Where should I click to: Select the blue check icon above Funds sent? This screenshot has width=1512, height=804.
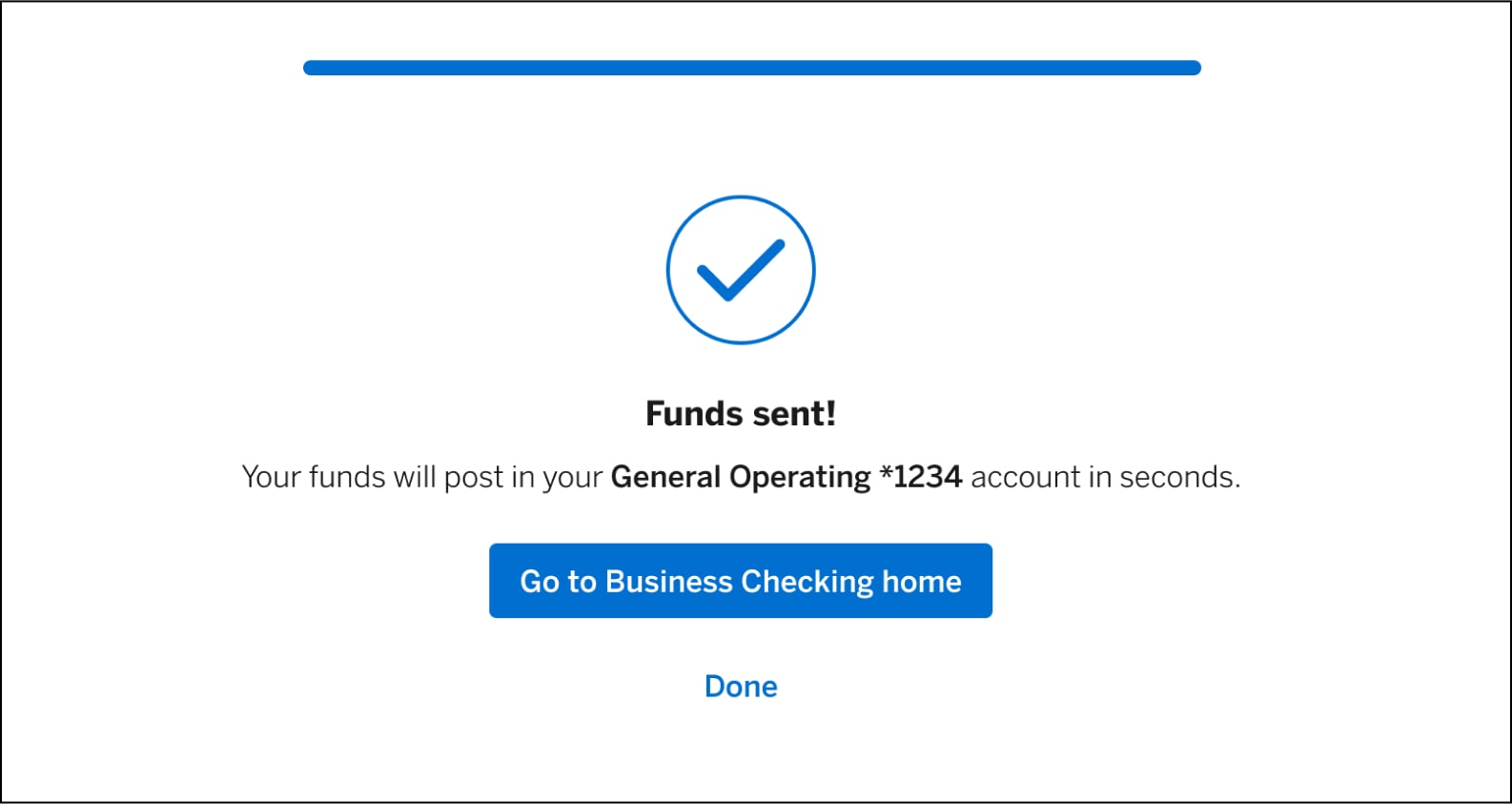pyautogui.click(x=741, y=270)
